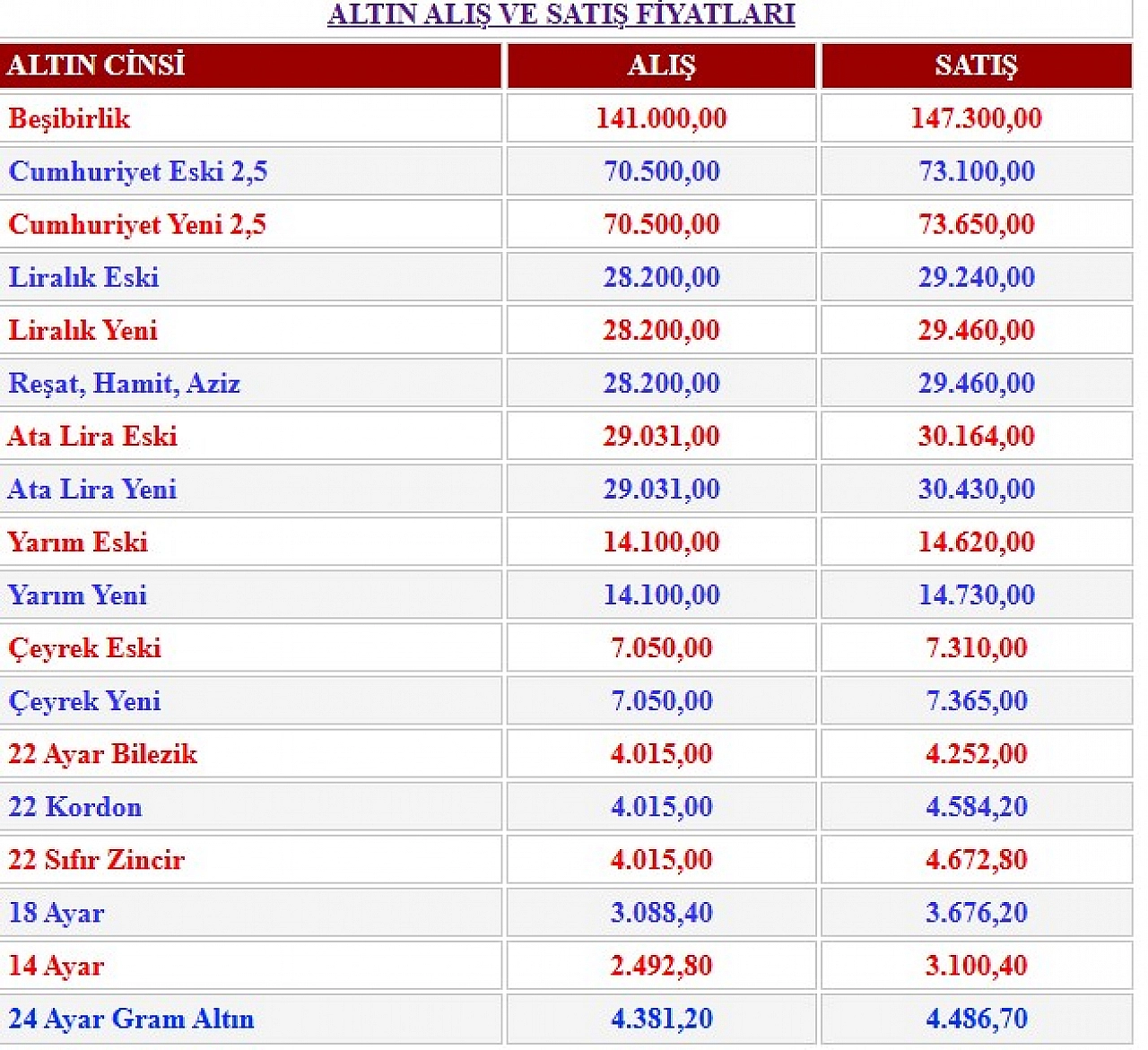Select the sell price 30.164,00
Viewport: 1148px width, 1050px height.
click(x=977, y=436)
